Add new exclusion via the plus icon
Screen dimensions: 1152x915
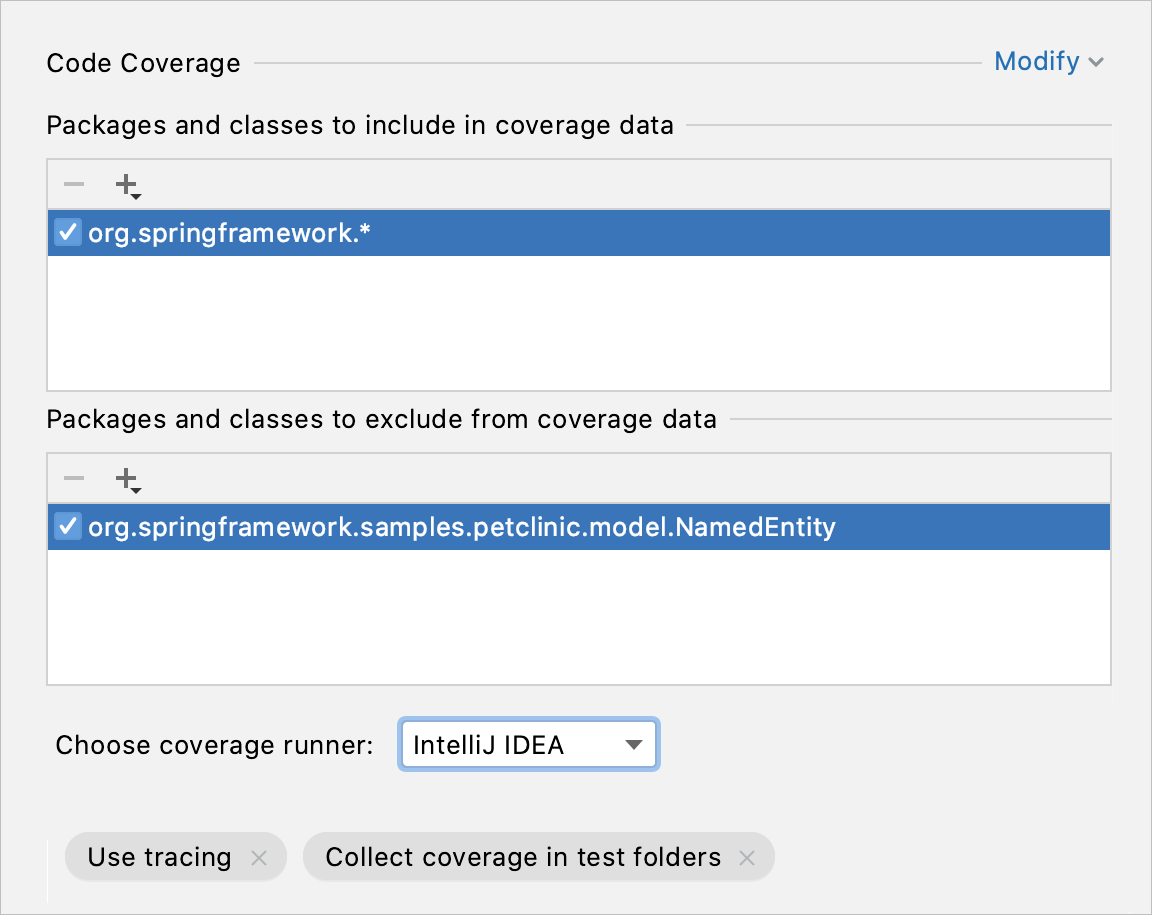click(125, 478)
